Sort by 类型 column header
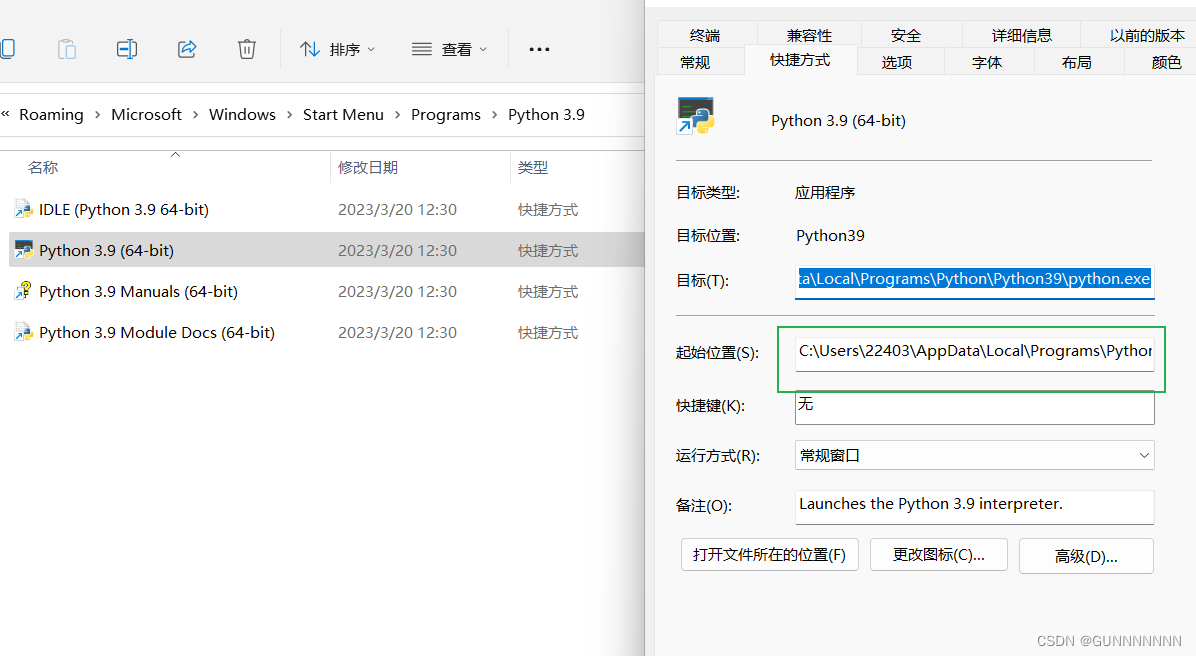1196x656 pixels. point(532,168)
